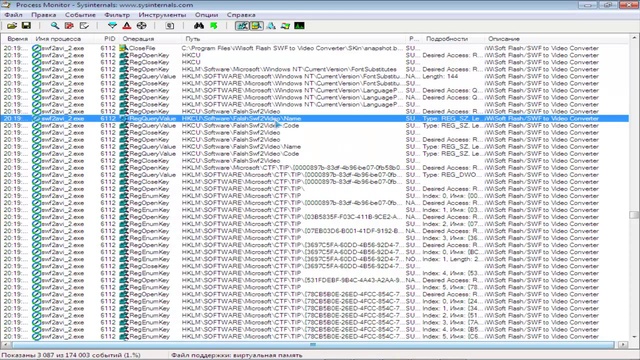Toggle Show File System Activity button
The height and width of the screenshot is (360, 640).
coord(257,26)
